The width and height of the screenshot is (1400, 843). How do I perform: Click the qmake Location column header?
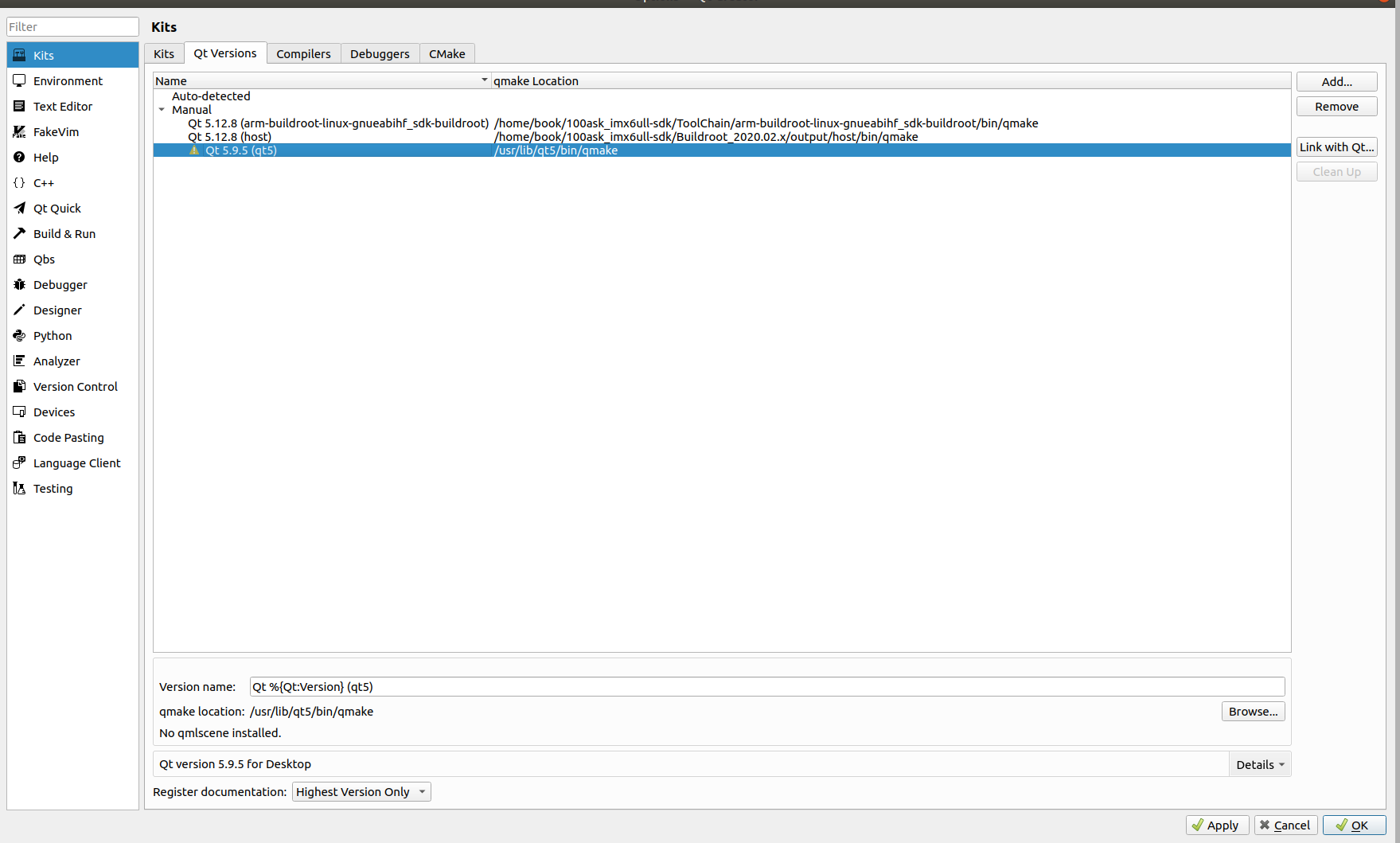(891, 80)
